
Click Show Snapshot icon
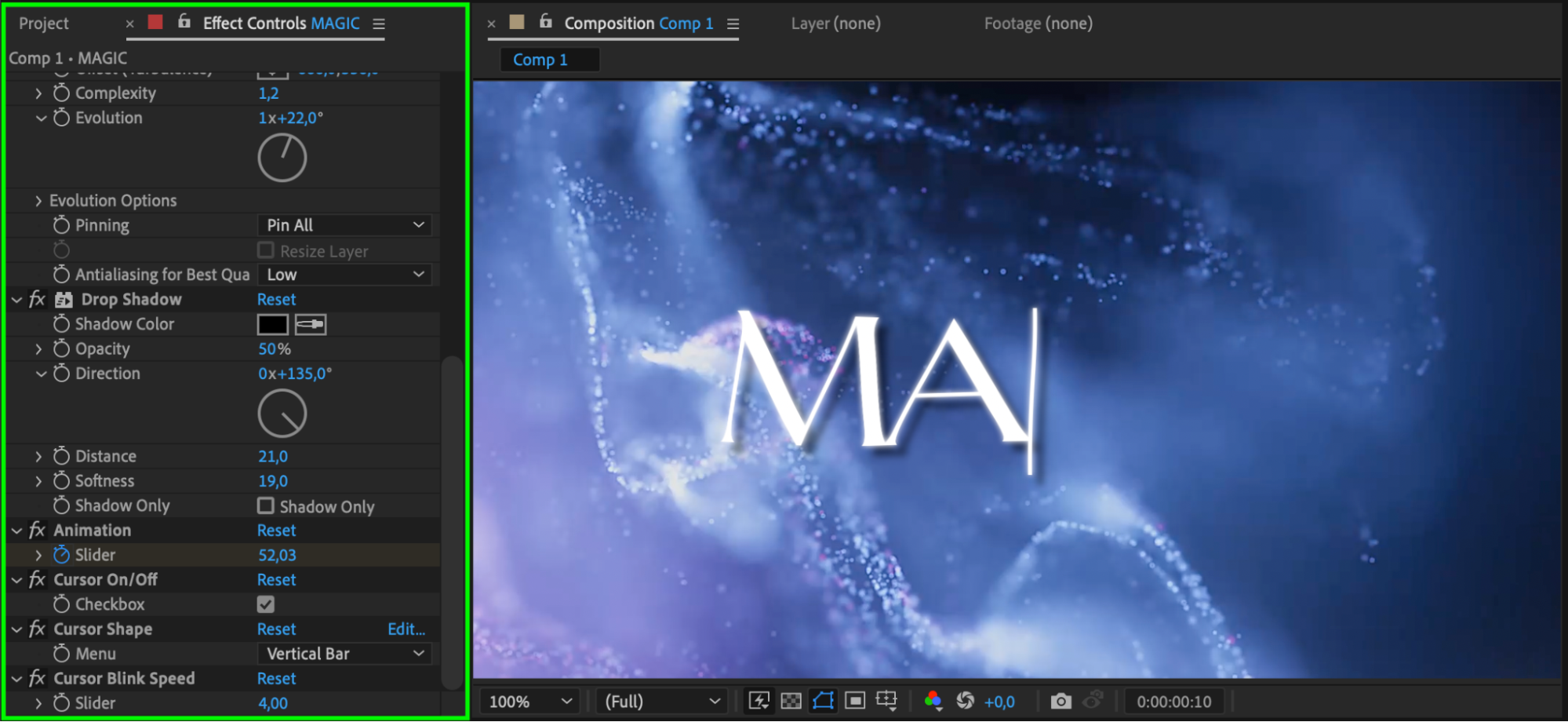[1093, 700]
